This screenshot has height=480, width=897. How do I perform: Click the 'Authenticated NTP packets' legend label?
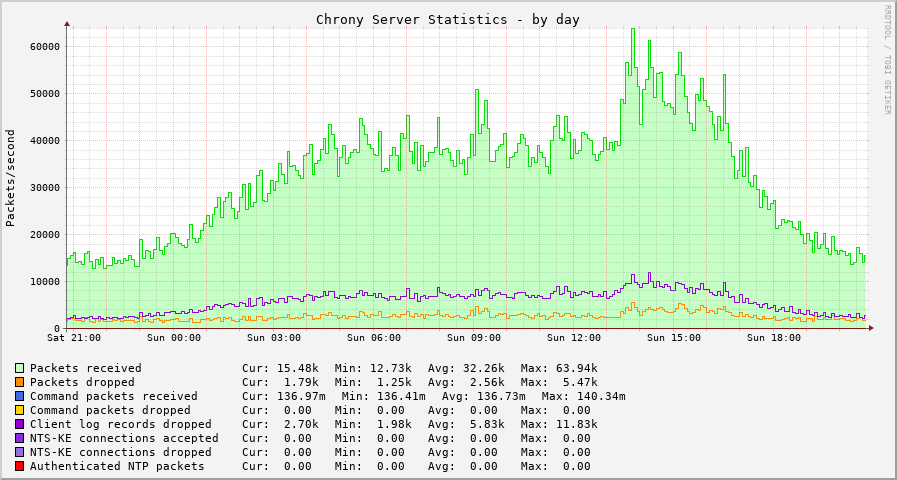pyautogui.click(x=117, y=466)
